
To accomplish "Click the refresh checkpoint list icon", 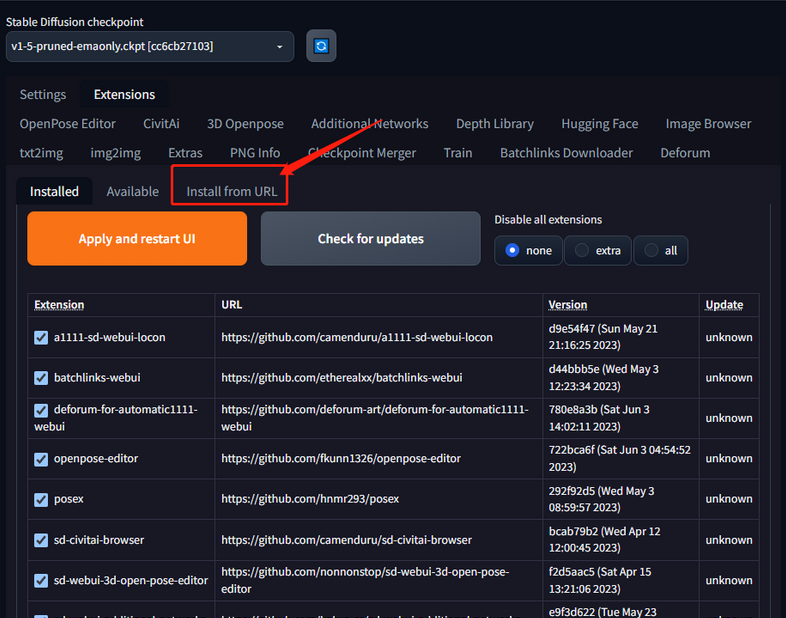I will [321, 46].
